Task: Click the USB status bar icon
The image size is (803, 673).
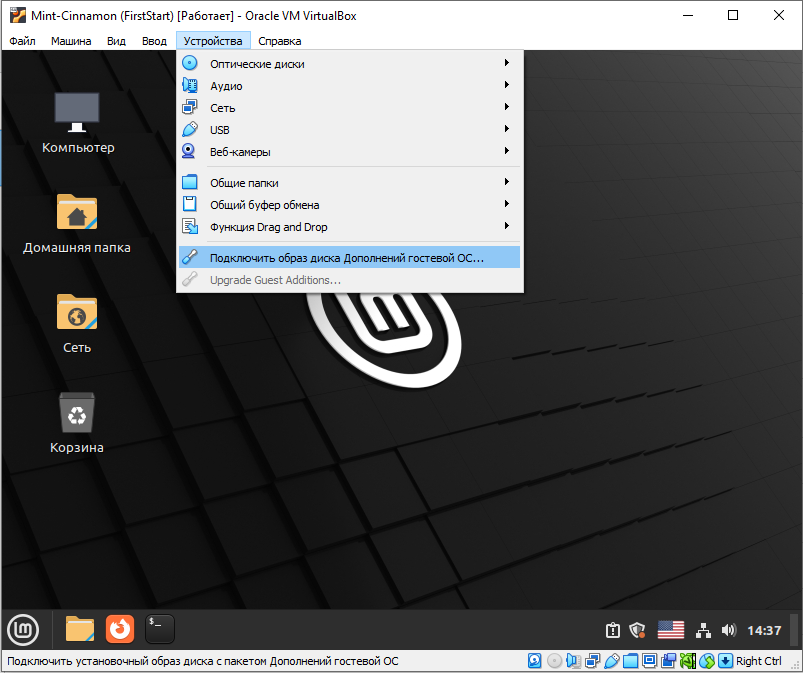Action: (x=611, y=661)
